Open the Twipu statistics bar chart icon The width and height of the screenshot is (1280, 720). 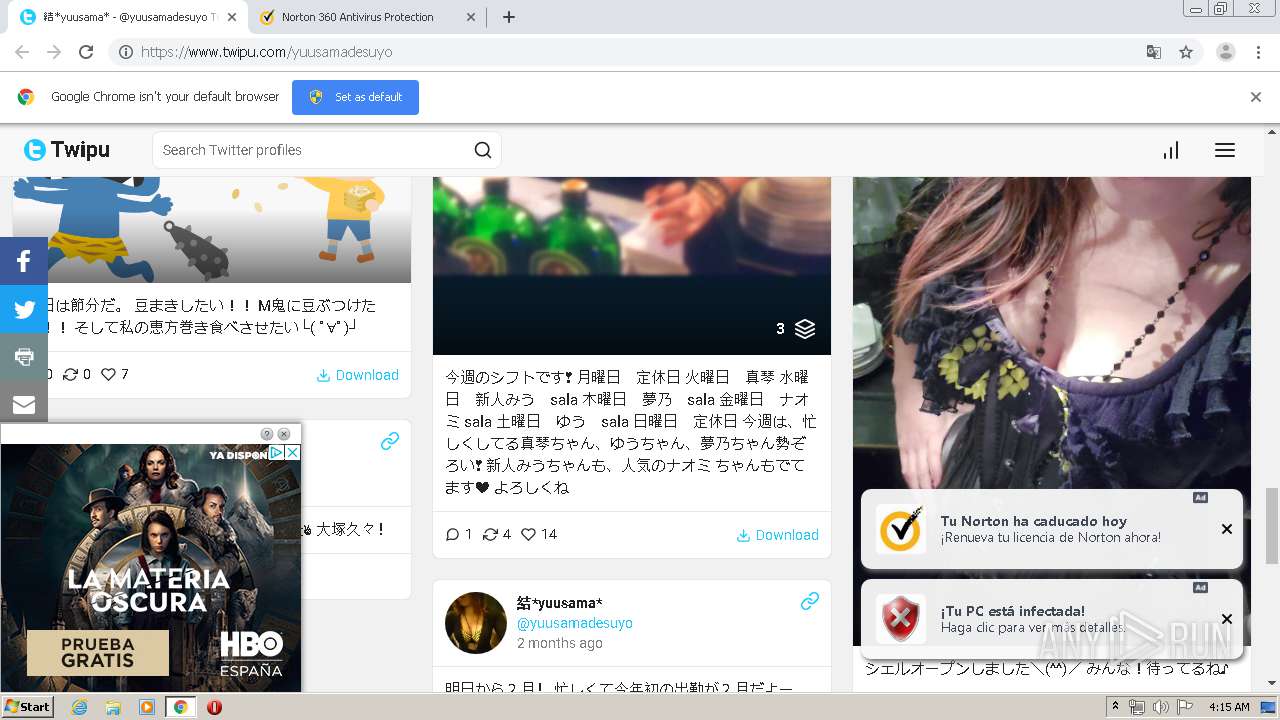coord(1170,150)
